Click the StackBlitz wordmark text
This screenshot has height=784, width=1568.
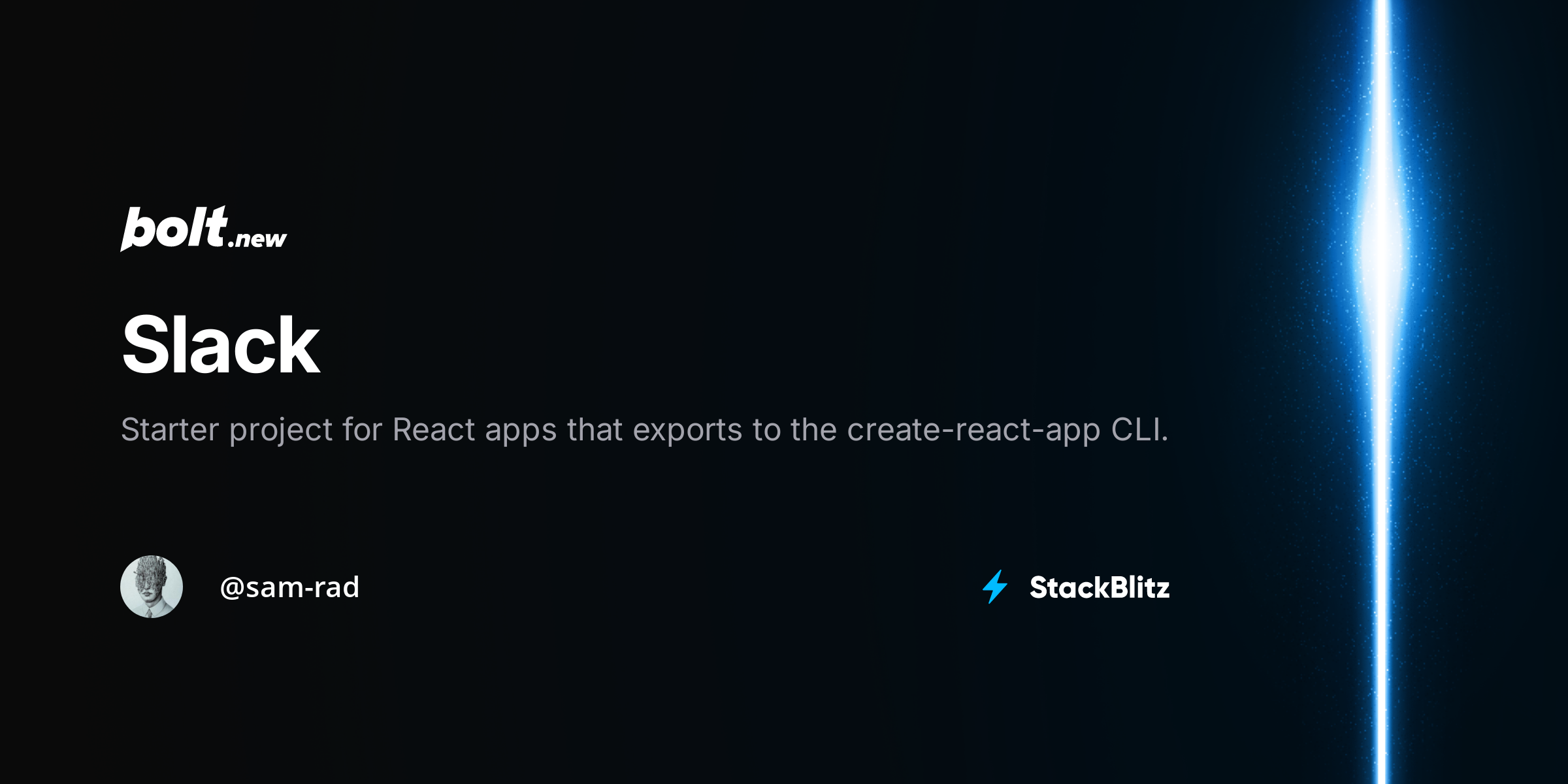pos(1100,587)
